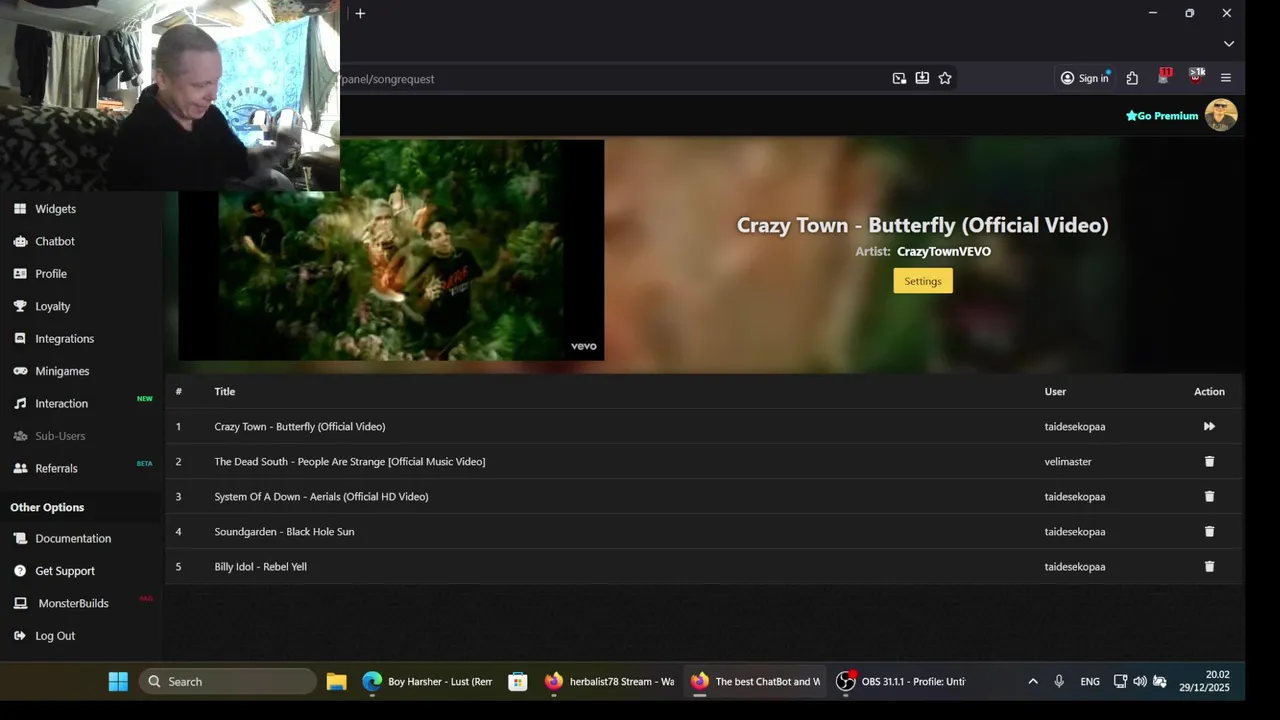The image size is (1280, 720).
Task: Click the Sub-Users people icon
Action: (20, 436)
